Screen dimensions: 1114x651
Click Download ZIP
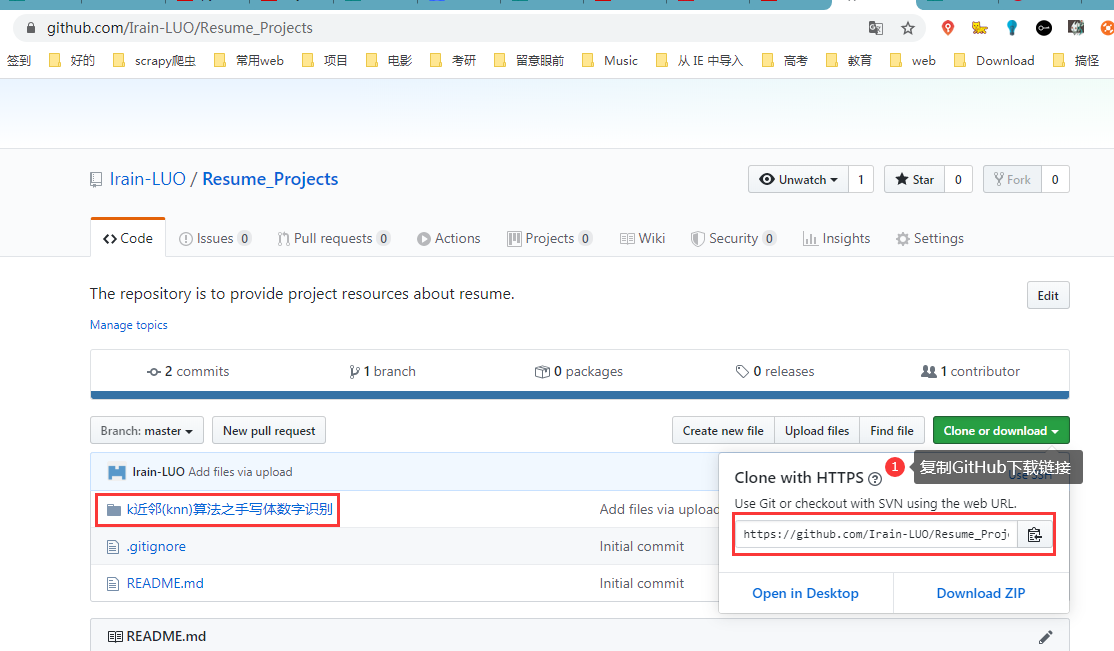[x=980, y=593]
